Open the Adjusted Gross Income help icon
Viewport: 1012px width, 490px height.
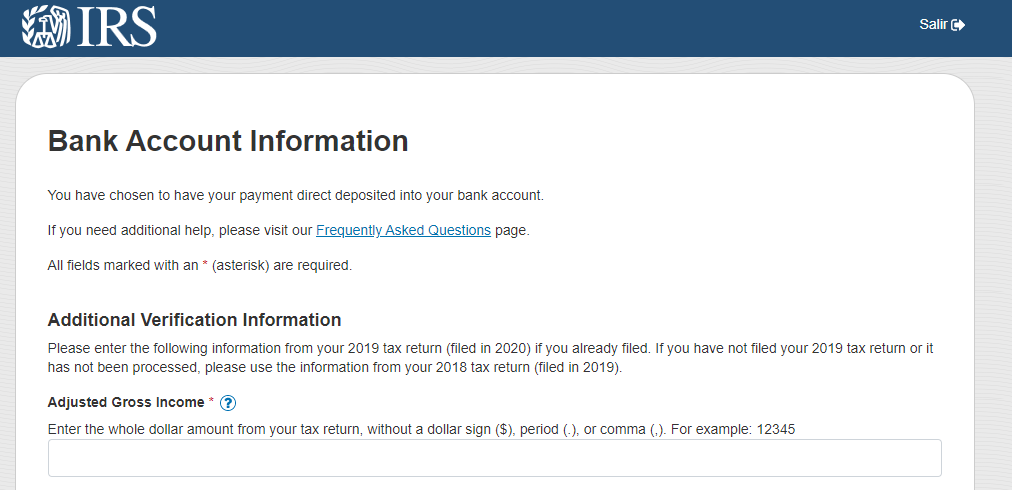tap(228, 403)
